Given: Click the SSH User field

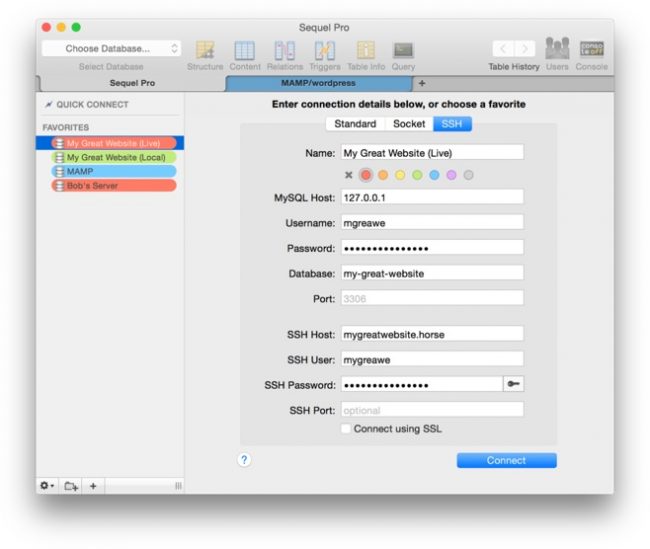Looking at the screenshot, I should (432, 360).
